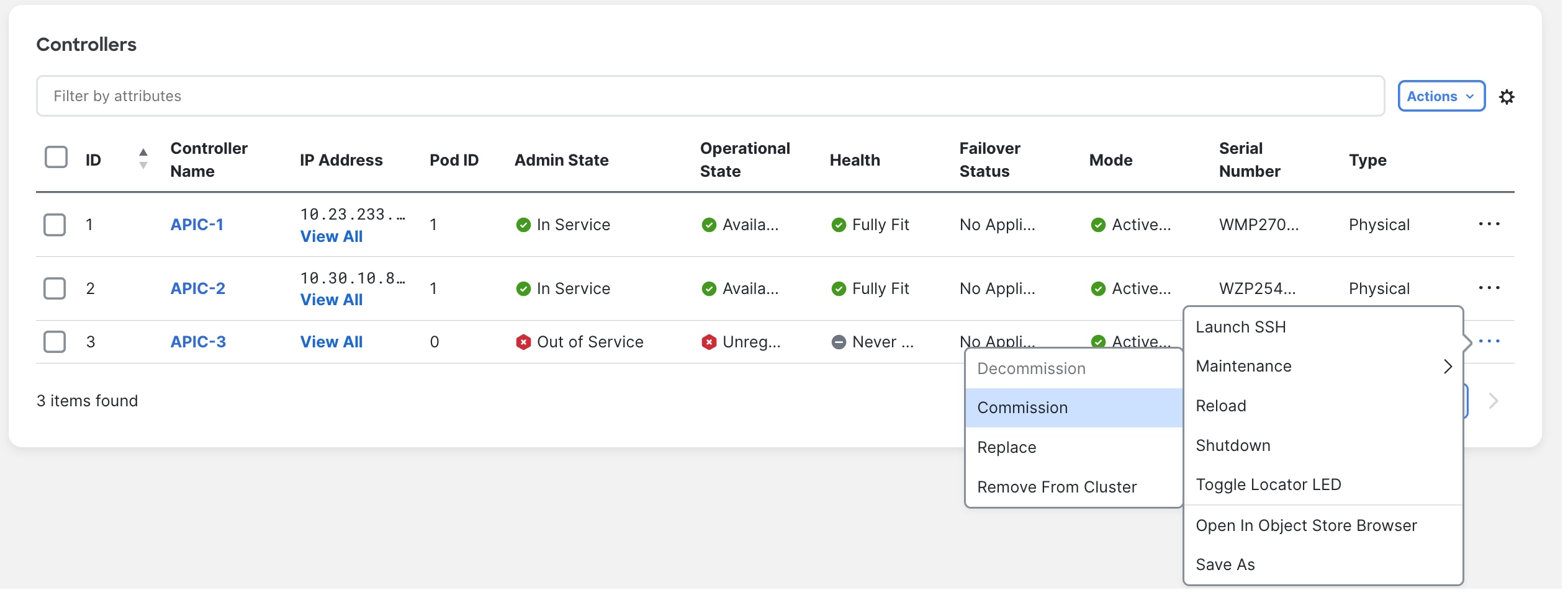
Task: Open the table settings gear icon
Action: [1506, 97]
